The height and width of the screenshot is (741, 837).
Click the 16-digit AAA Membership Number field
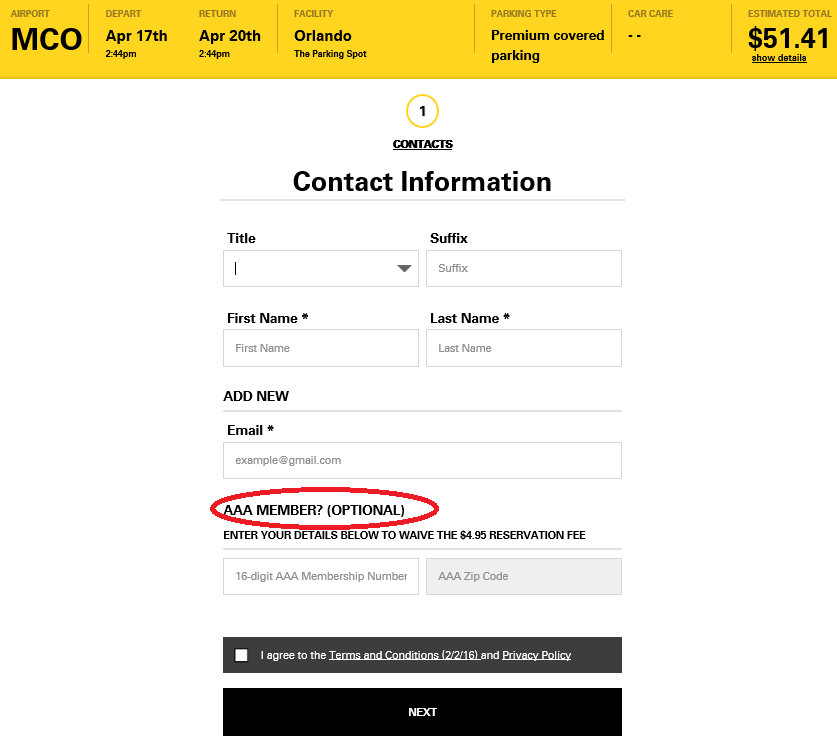pos(320,576)
